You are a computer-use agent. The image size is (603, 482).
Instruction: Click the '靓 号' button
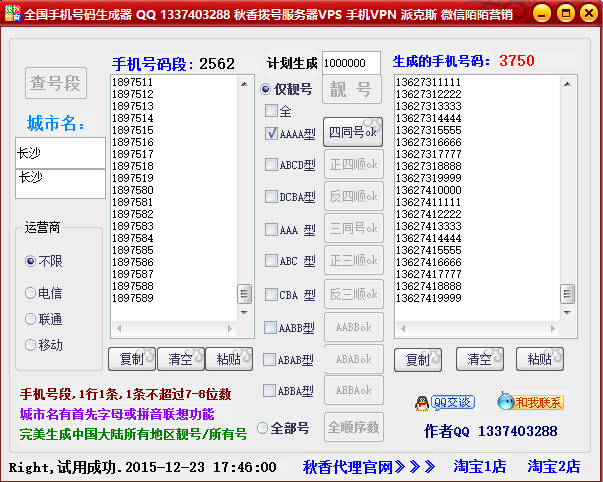click(351, 89)
